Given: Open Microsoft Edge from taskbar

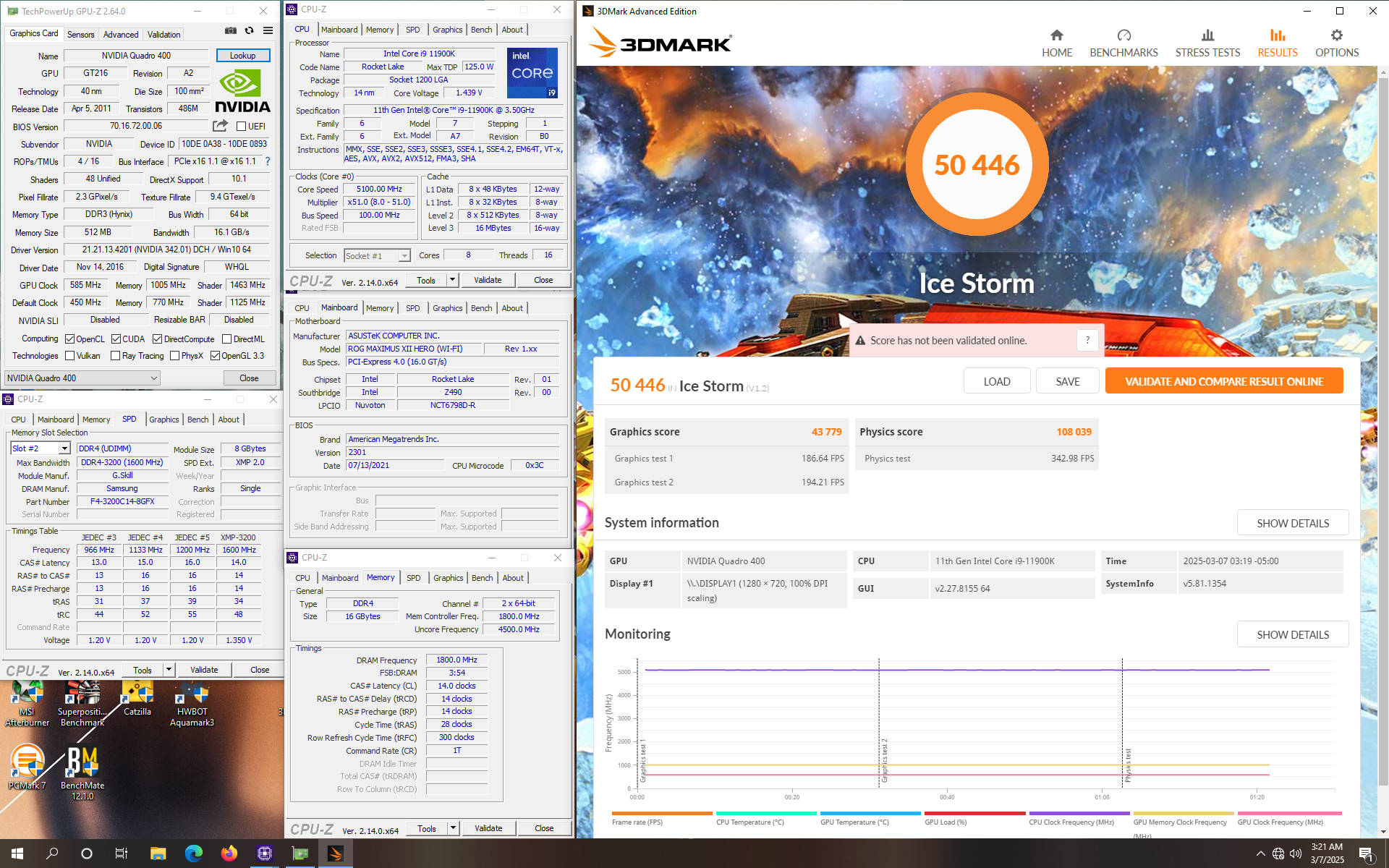Looking at the screenshot, I should (x=193, y=854).
